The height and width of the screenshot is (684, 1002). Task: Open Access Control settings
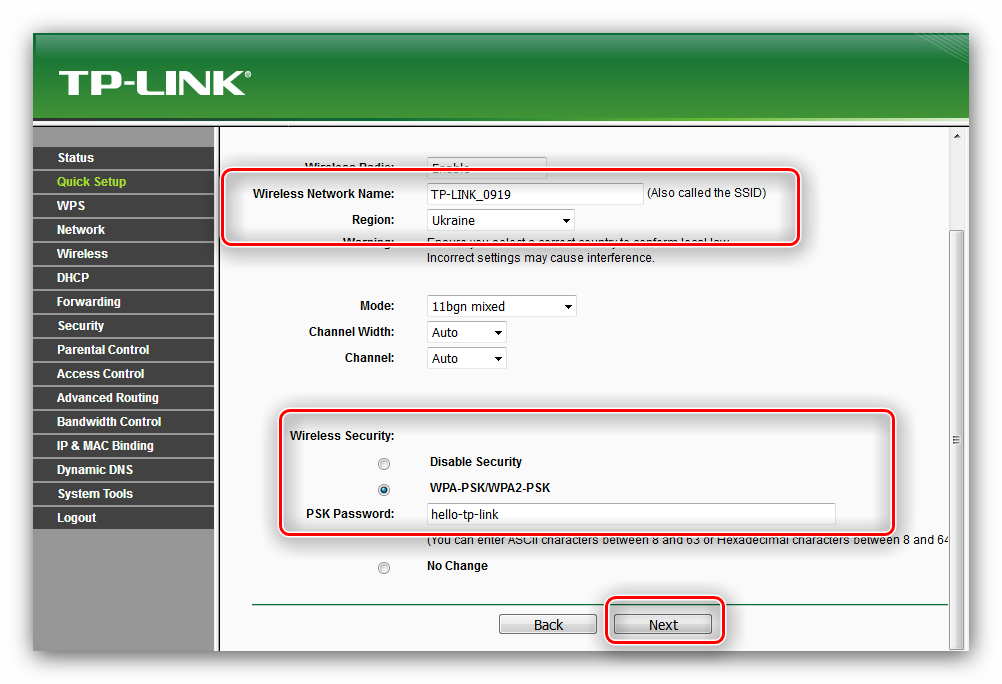123,374
